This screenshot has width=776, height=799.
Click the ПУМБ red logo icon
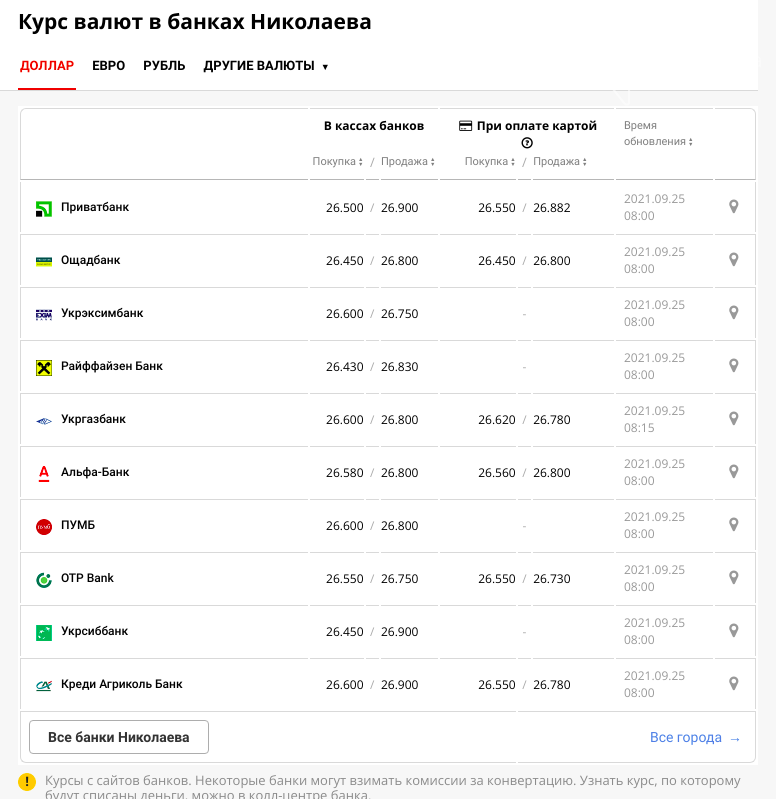click(x=44, y=526)
